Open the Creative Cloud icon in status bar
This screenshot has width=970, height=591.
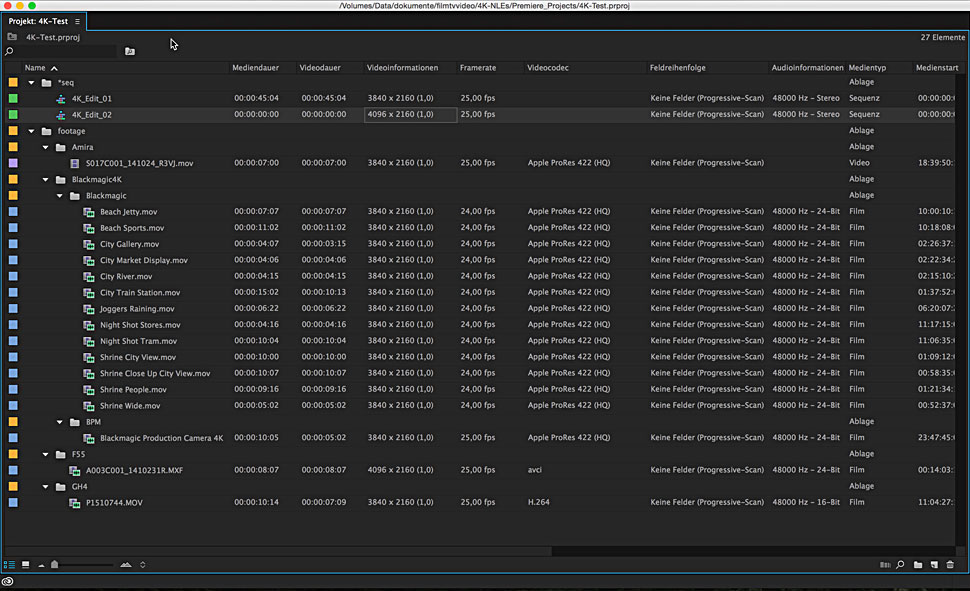[8, 582]
